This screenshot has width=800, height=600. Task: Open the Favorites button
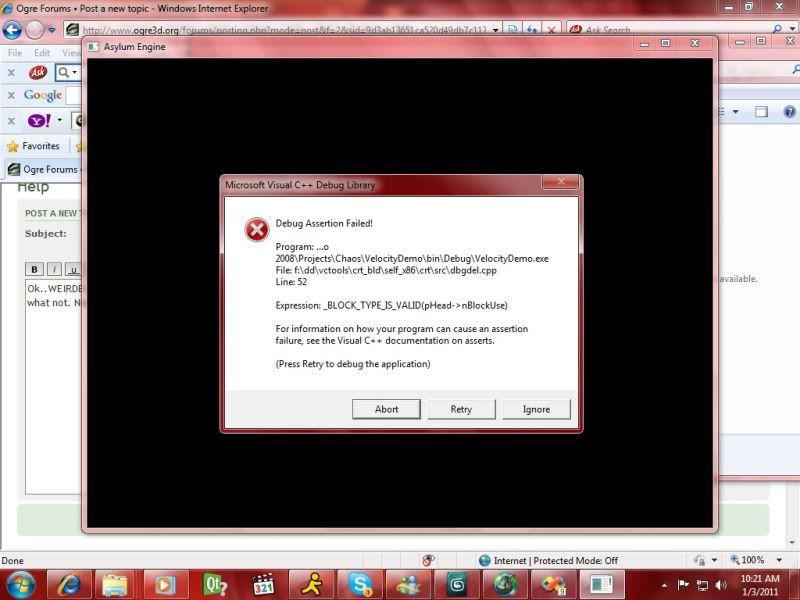click(x=33, y=146)
